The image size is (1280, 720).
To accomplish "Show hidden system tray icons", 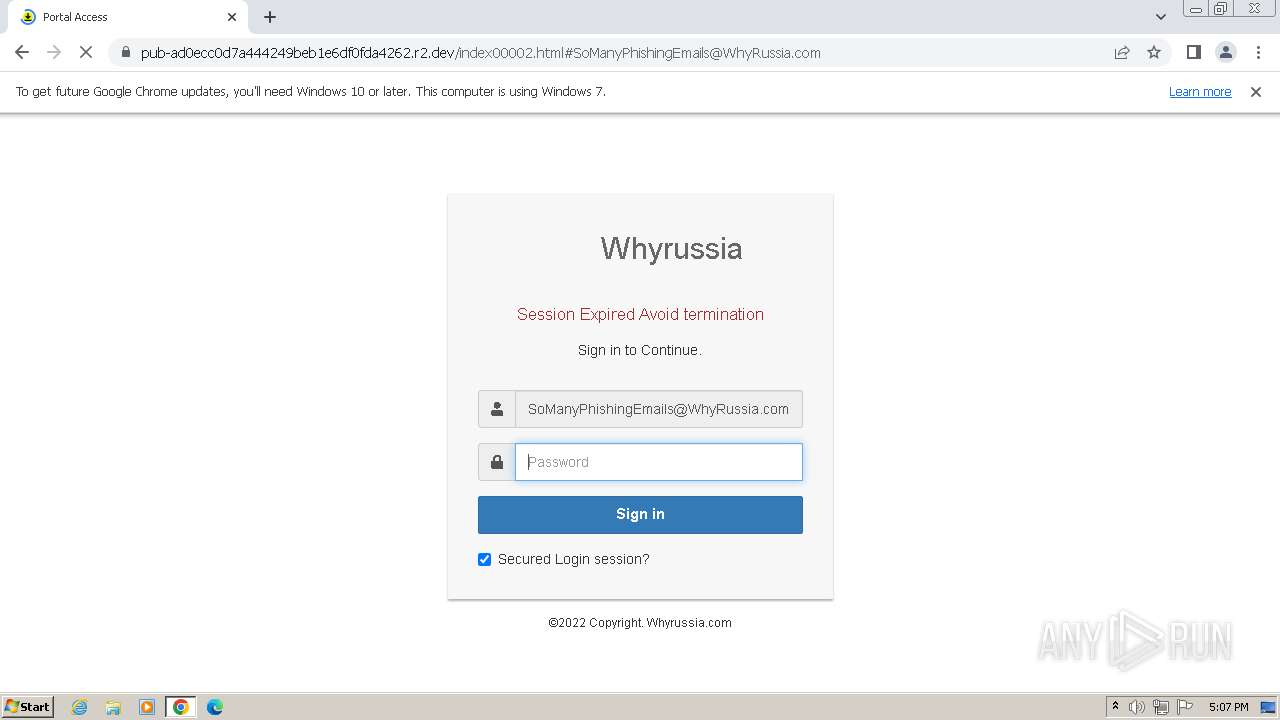I will coord(1115,707).
